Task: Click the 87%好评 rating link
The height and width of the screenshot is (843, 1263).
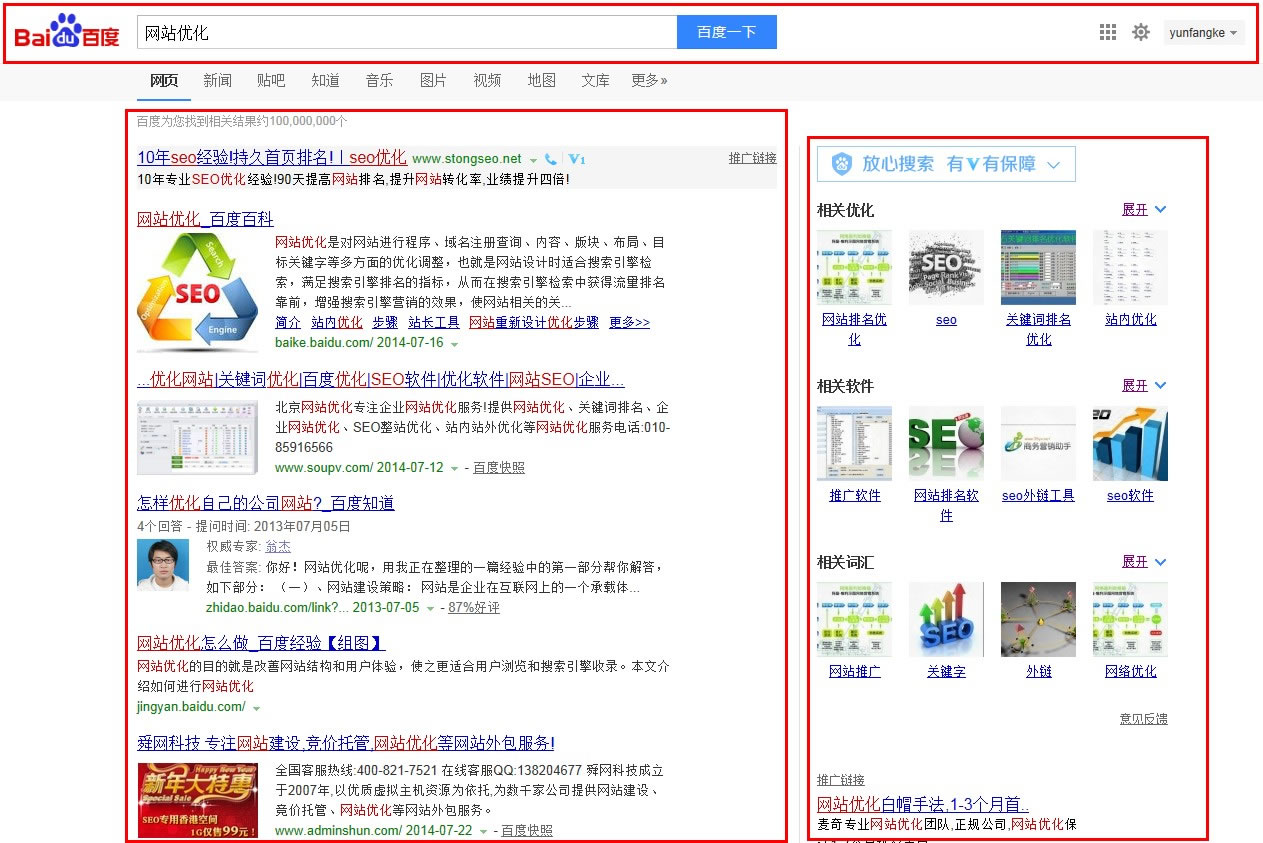Action: [x=474, y=607]
